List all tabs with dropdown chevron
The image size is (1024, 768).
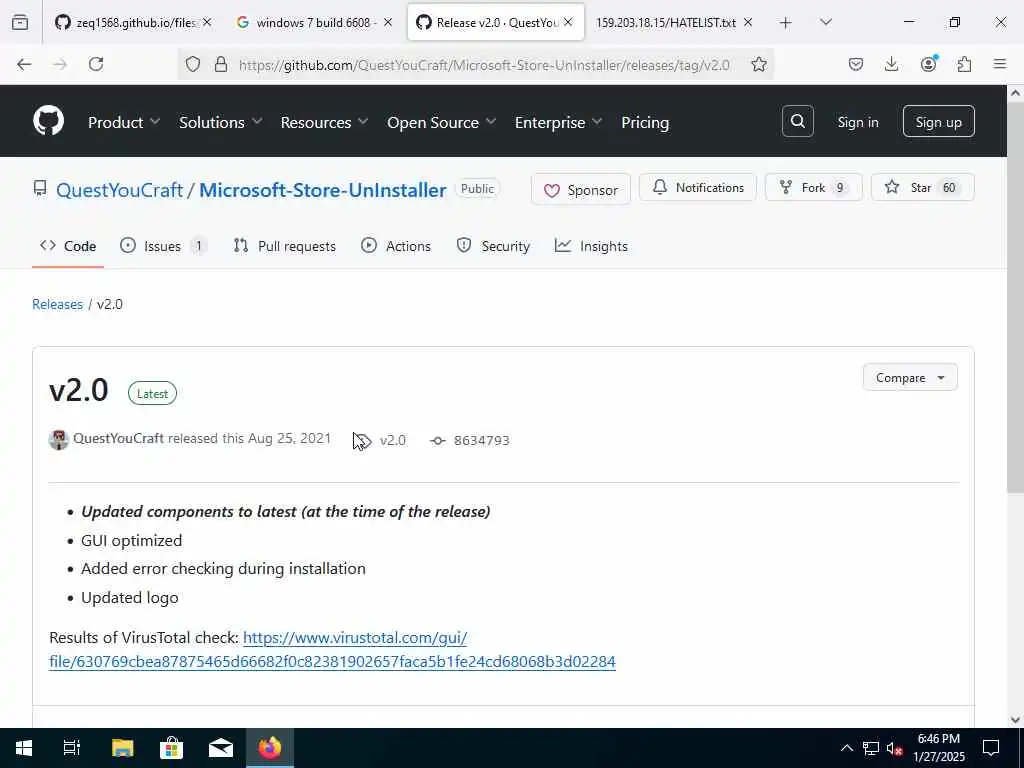pos(825,22)
